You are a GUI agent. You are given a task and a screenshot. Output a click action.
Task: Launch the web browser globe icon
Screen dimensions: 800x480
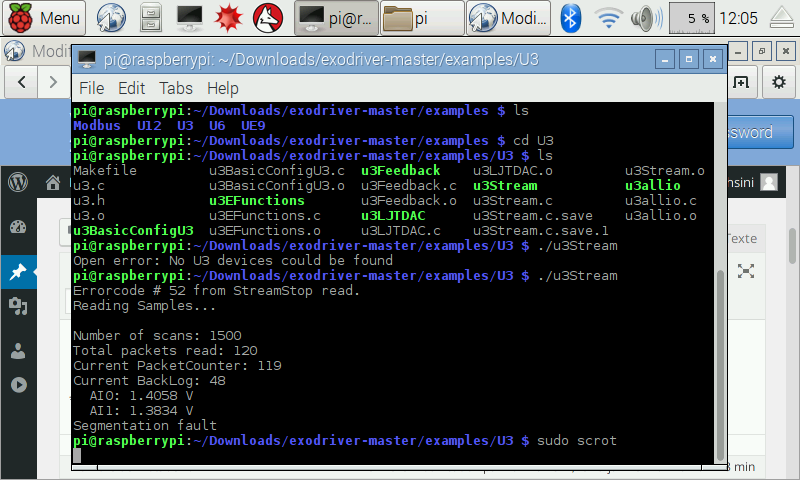pyautogui.click(x=111, y=18)
